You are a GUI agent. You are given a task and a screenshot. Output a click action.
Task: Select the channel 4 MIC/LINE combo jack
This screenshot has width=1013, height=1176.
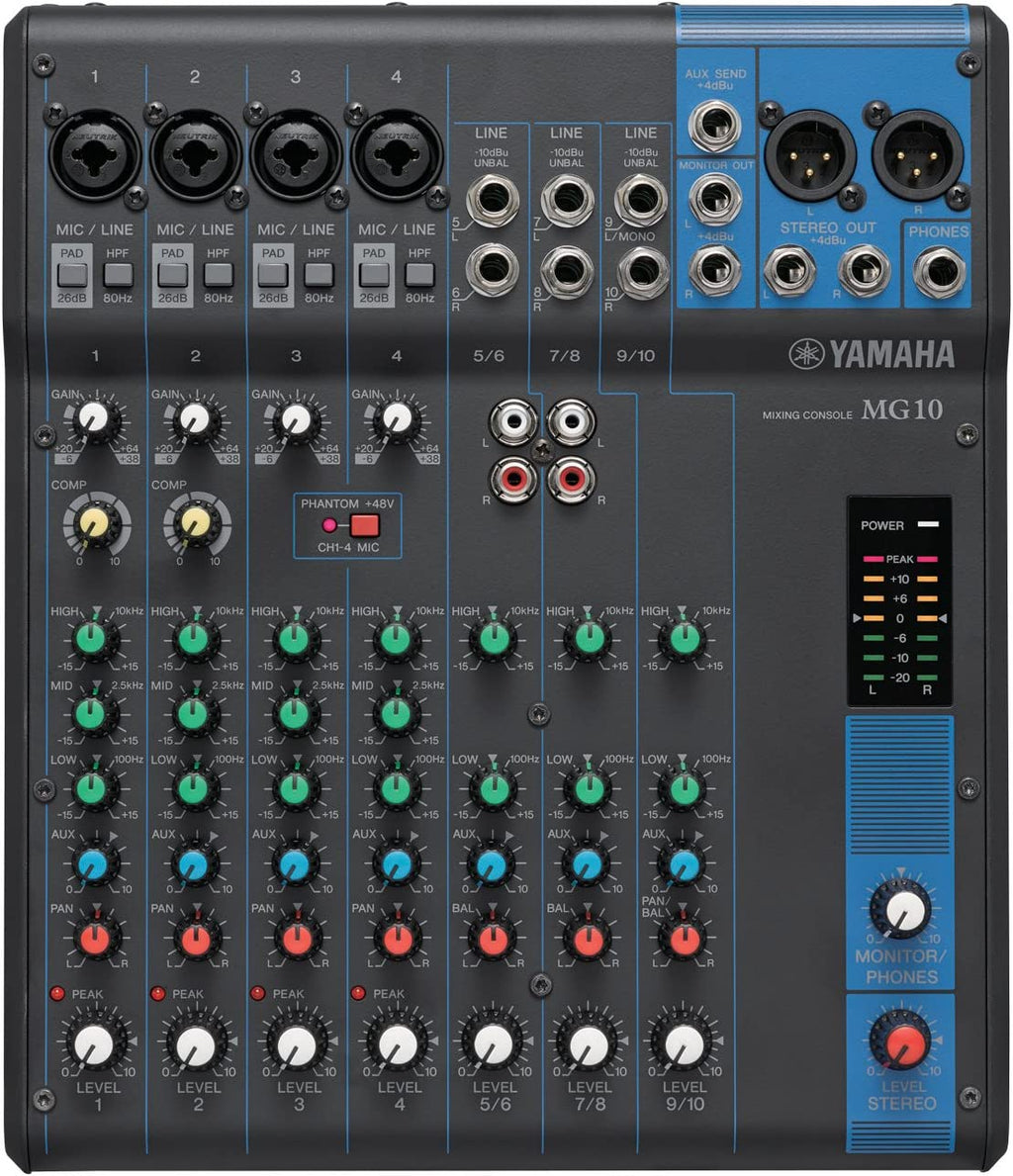(x=396, y=154)
